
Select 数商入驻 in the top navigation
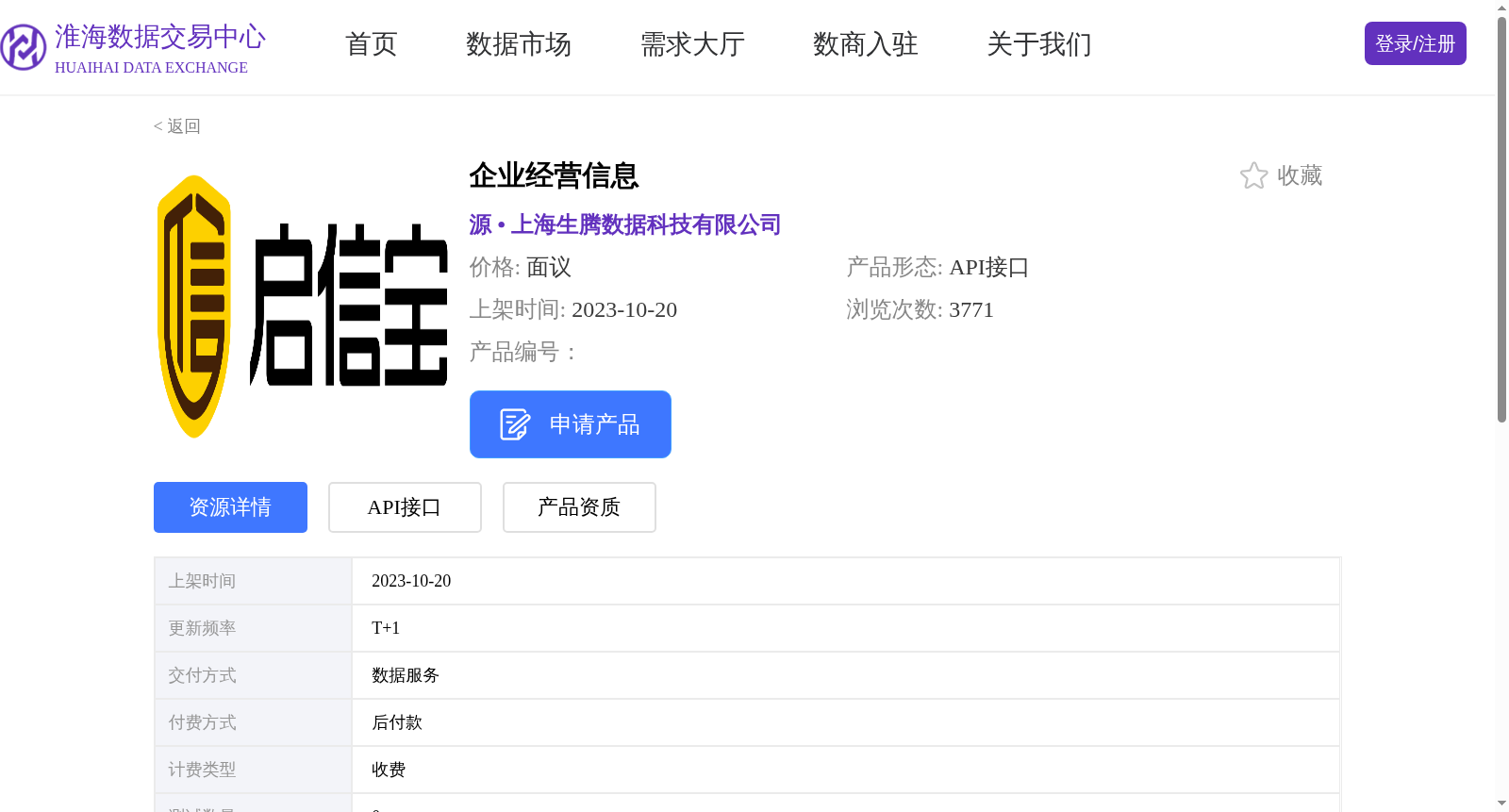866,44
